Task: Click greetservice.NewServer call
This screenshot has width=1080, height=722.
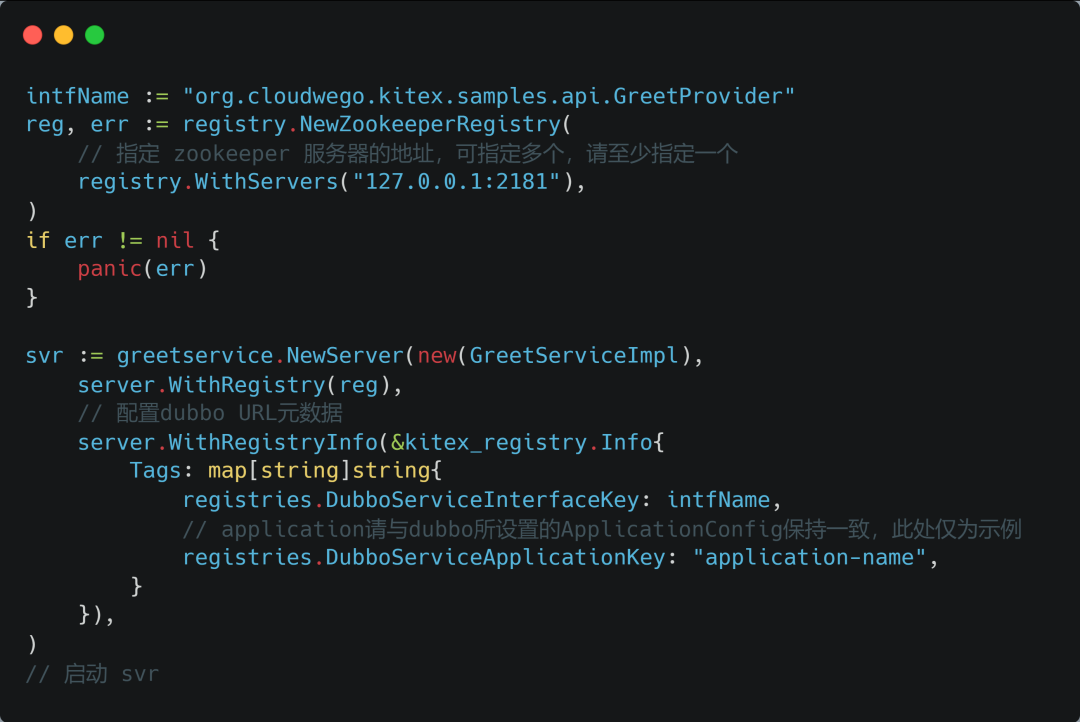Action: pos(260,355)
